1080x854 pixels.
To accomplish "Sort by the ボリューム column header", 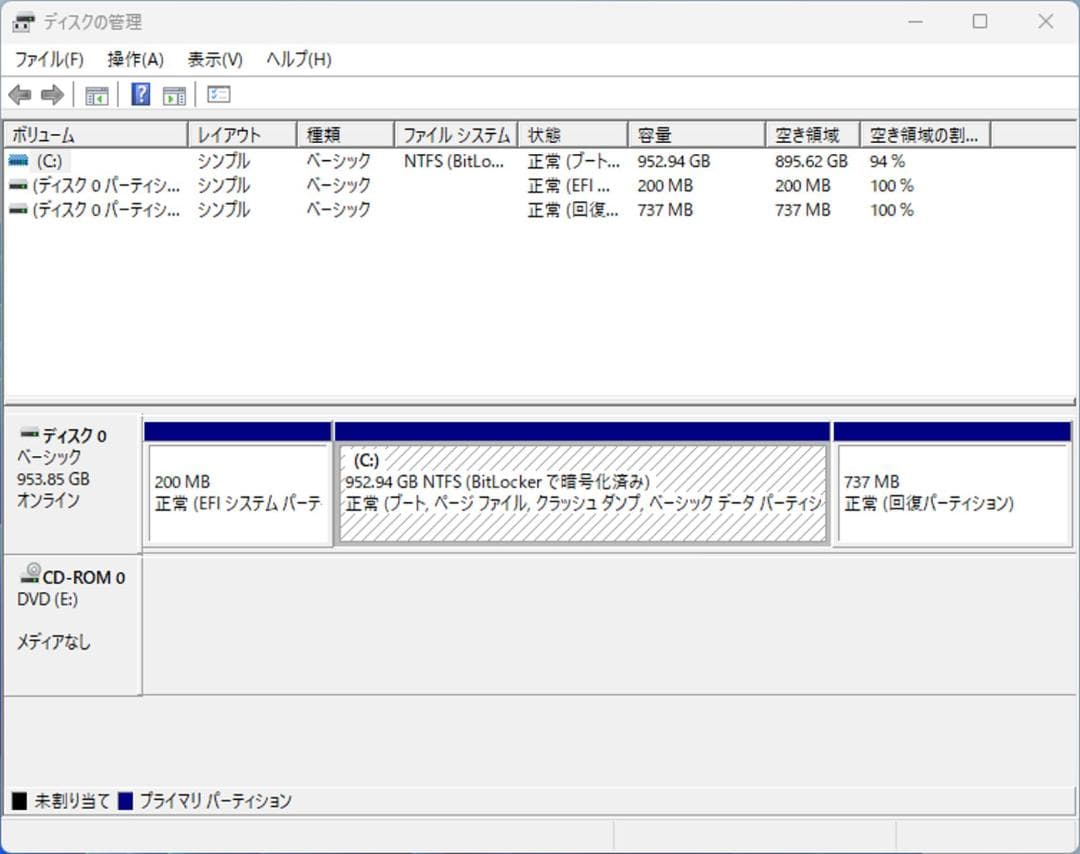I will coord(90,133).
